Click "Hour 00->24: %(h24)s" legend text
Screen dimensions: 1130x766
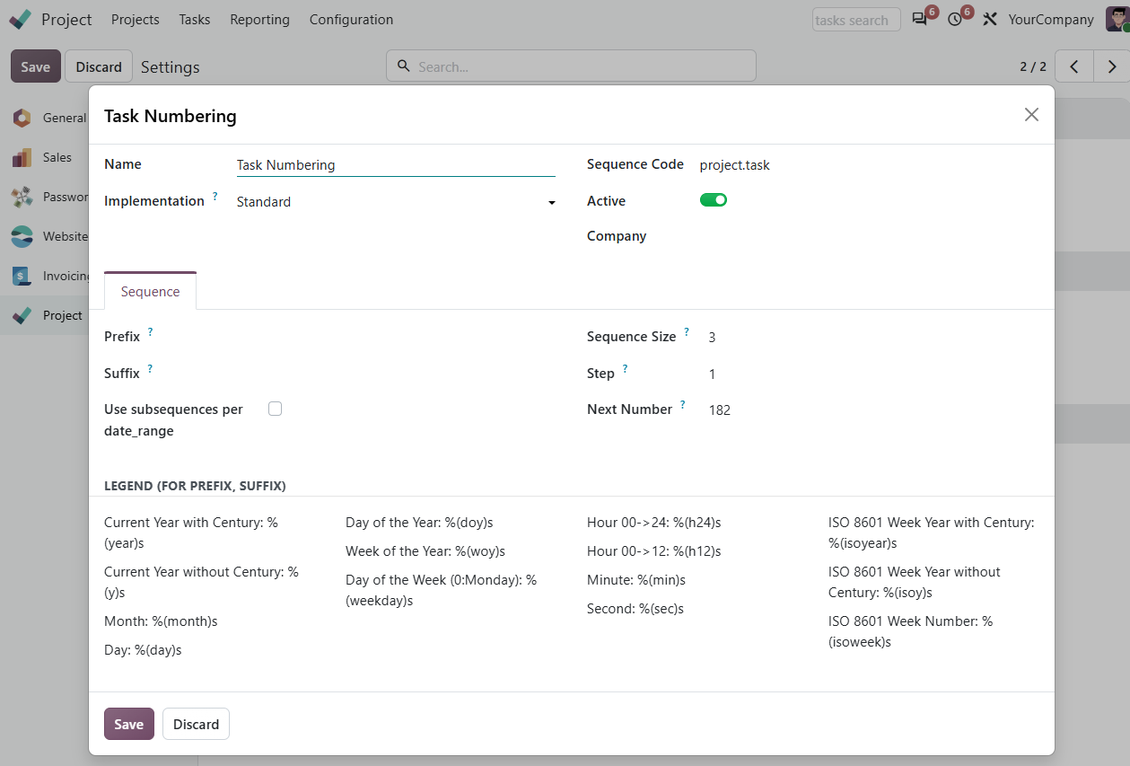(654, 522)
